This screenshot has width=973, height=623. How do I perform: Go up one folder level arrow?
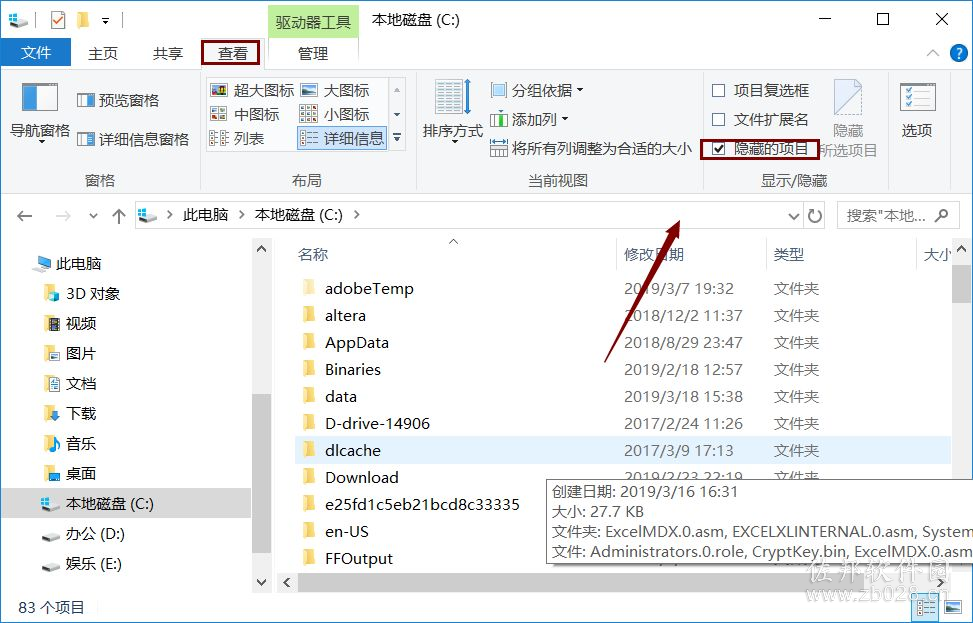click(119, 216)
